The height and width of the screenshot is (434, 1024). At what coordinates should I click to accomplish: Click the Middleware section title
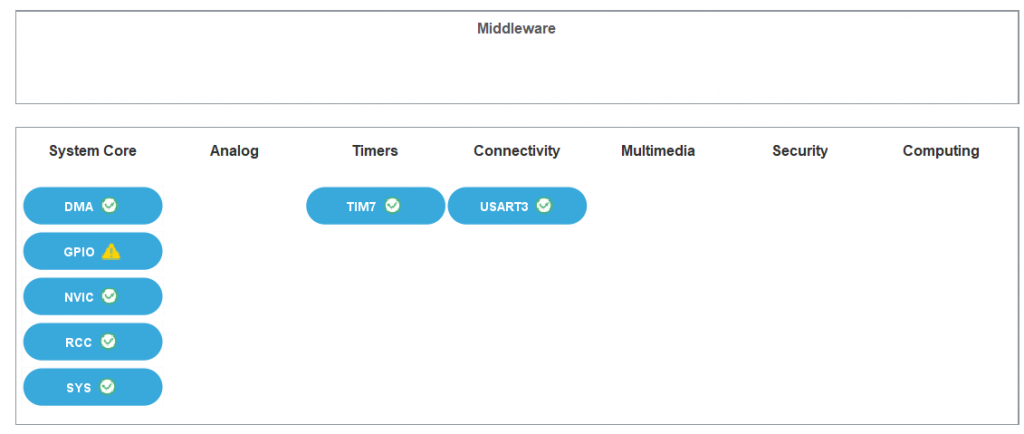coord(516,28)
